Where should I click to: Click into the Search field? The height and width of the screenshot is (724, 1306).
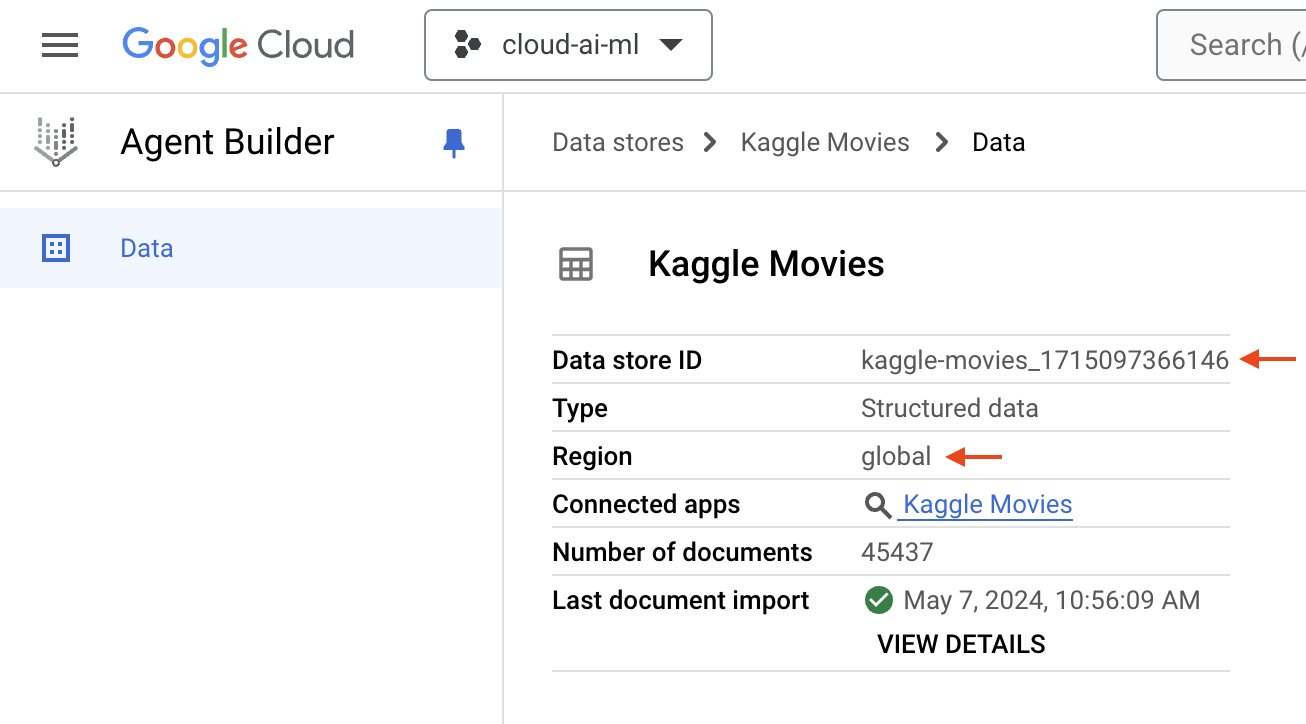click(x=1231, y=45)
